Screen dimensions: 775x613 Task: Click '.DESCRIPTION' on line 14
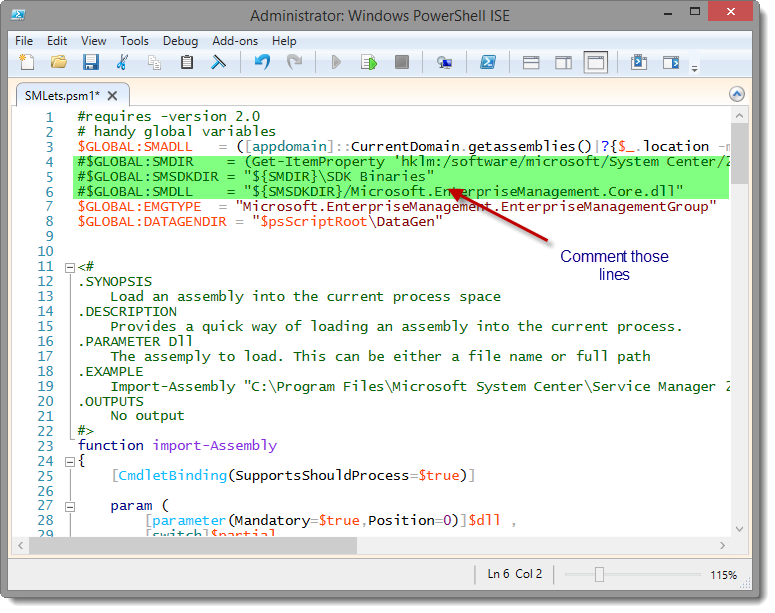[127, 312]
